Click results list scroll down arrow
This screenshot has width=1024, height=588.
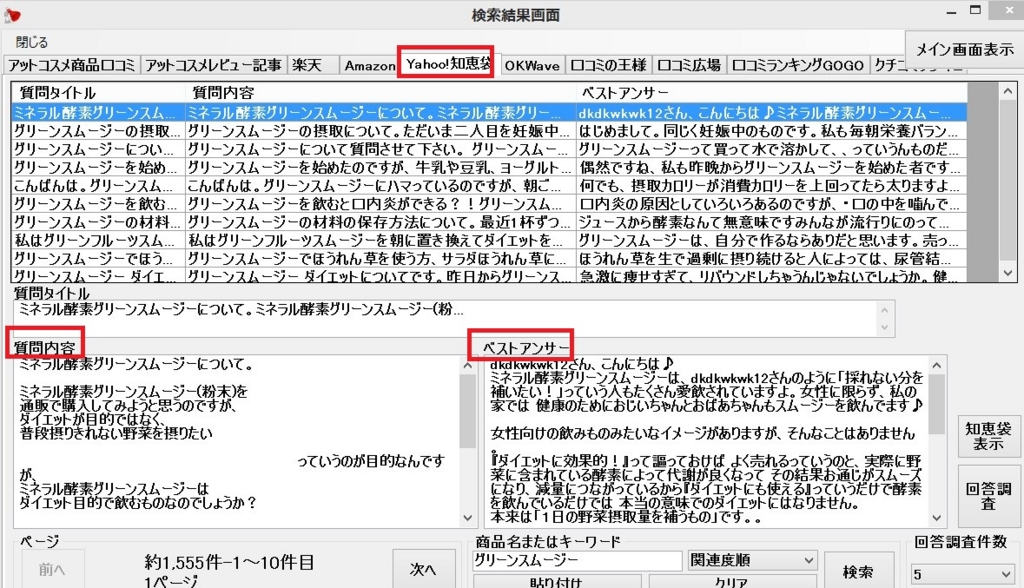pyautogui.click(x=1007, y=273)
